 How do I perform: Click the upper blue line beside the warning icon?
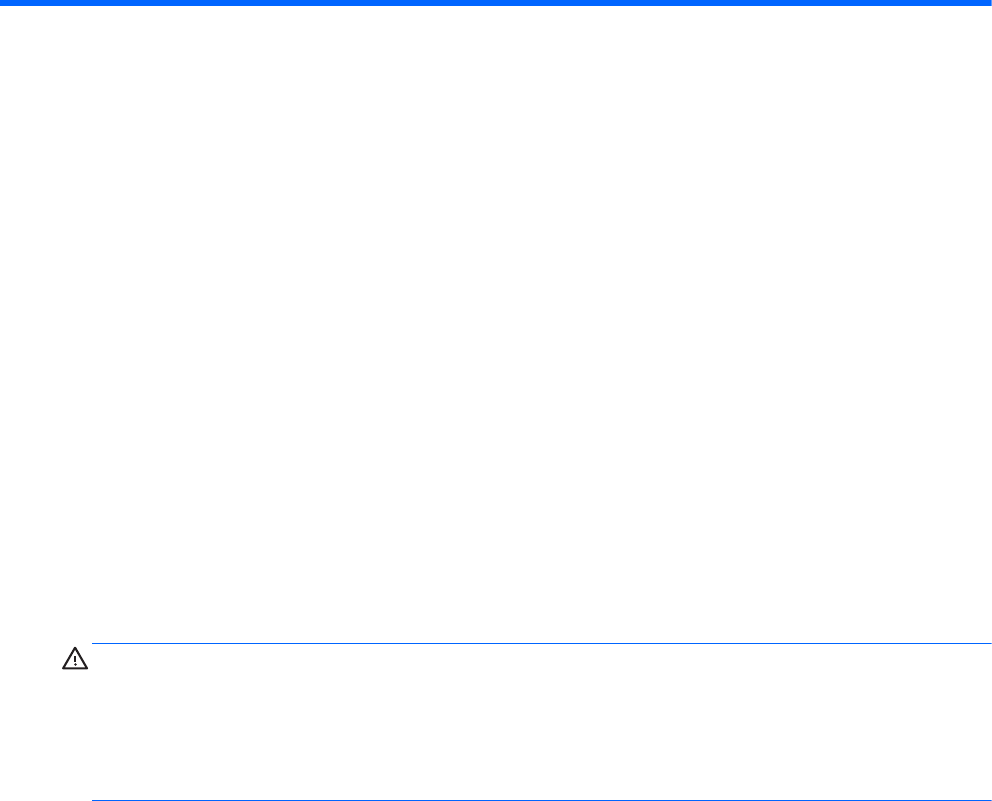pyautogui.click(x=542, y=643)
